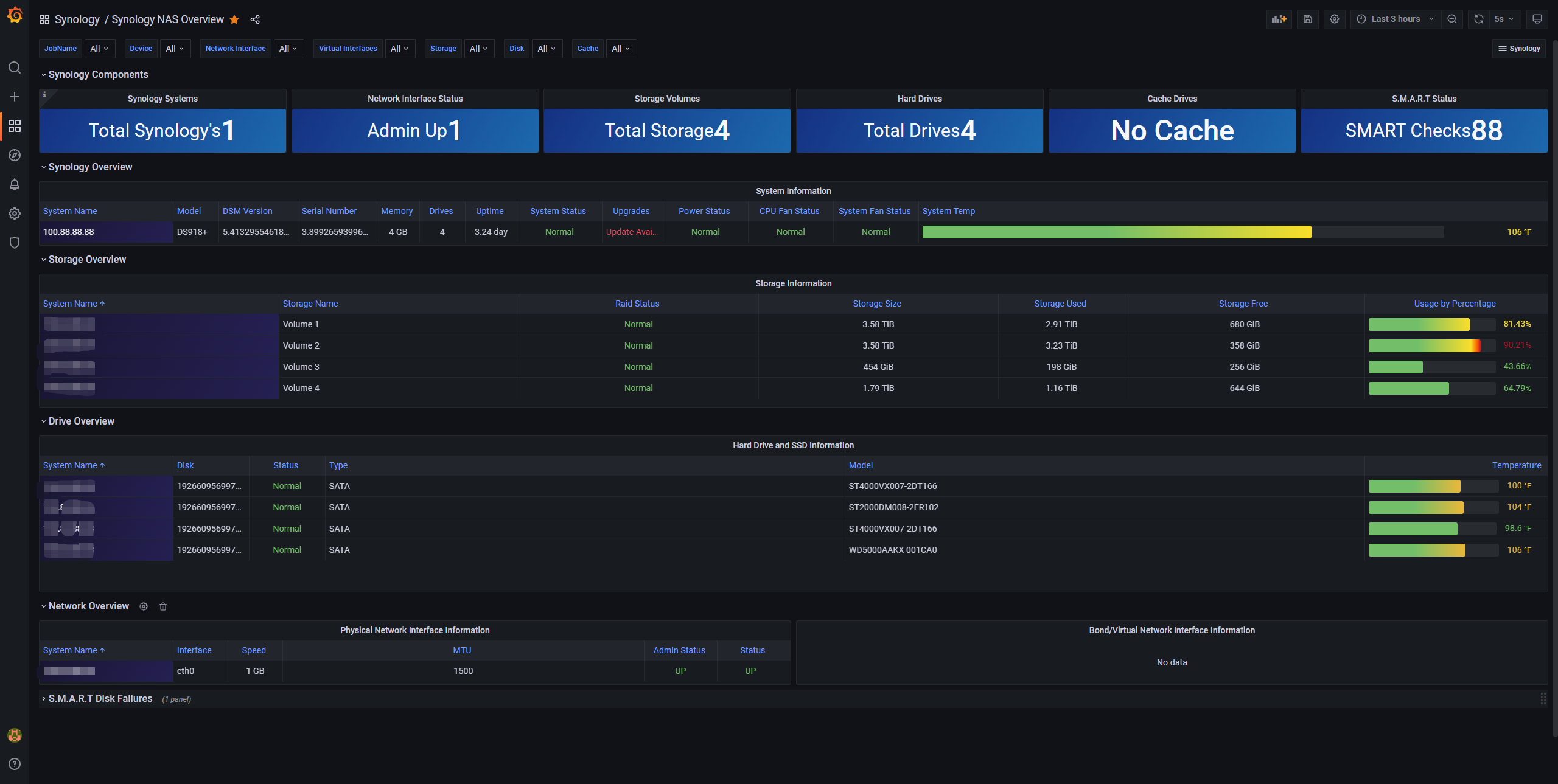Click the Add panel icon
Image resolution: width=1558 pixels, height=784 pixels.
pos(1279,19)
